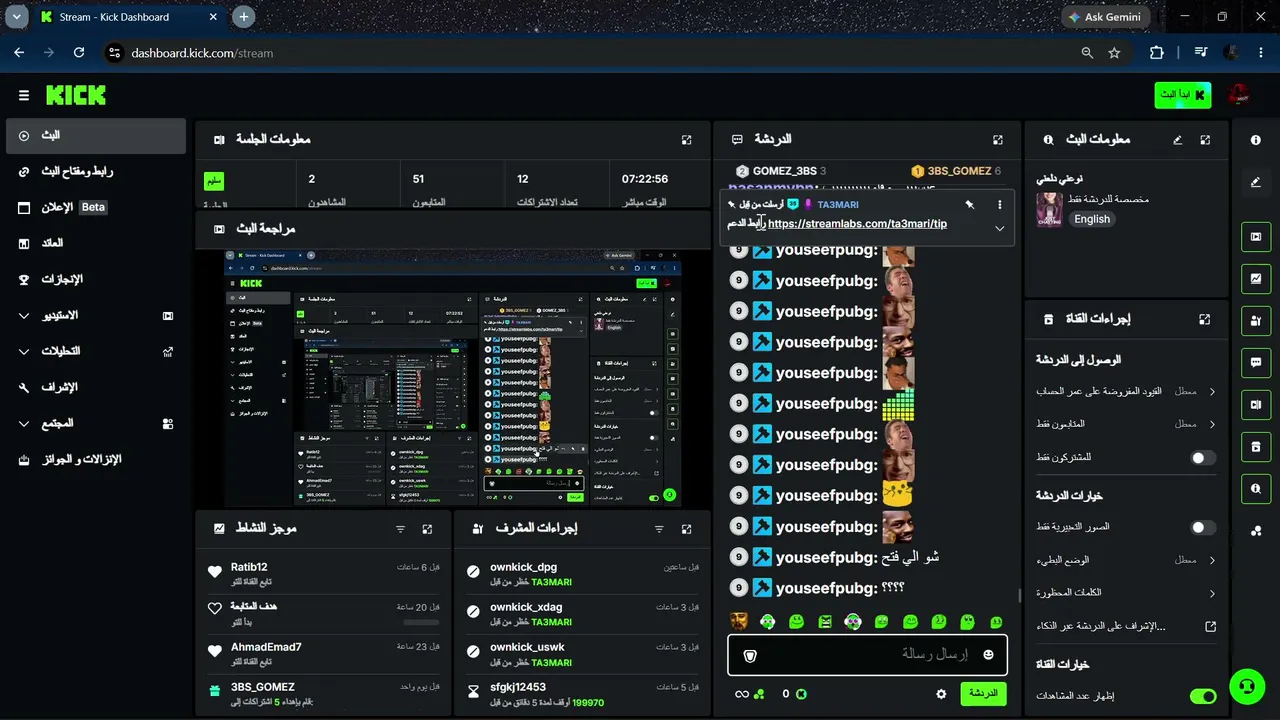Collapse the pinned message with the chevron
Viewport: 1280px width, 720px height.
click(x=999, y=228)
